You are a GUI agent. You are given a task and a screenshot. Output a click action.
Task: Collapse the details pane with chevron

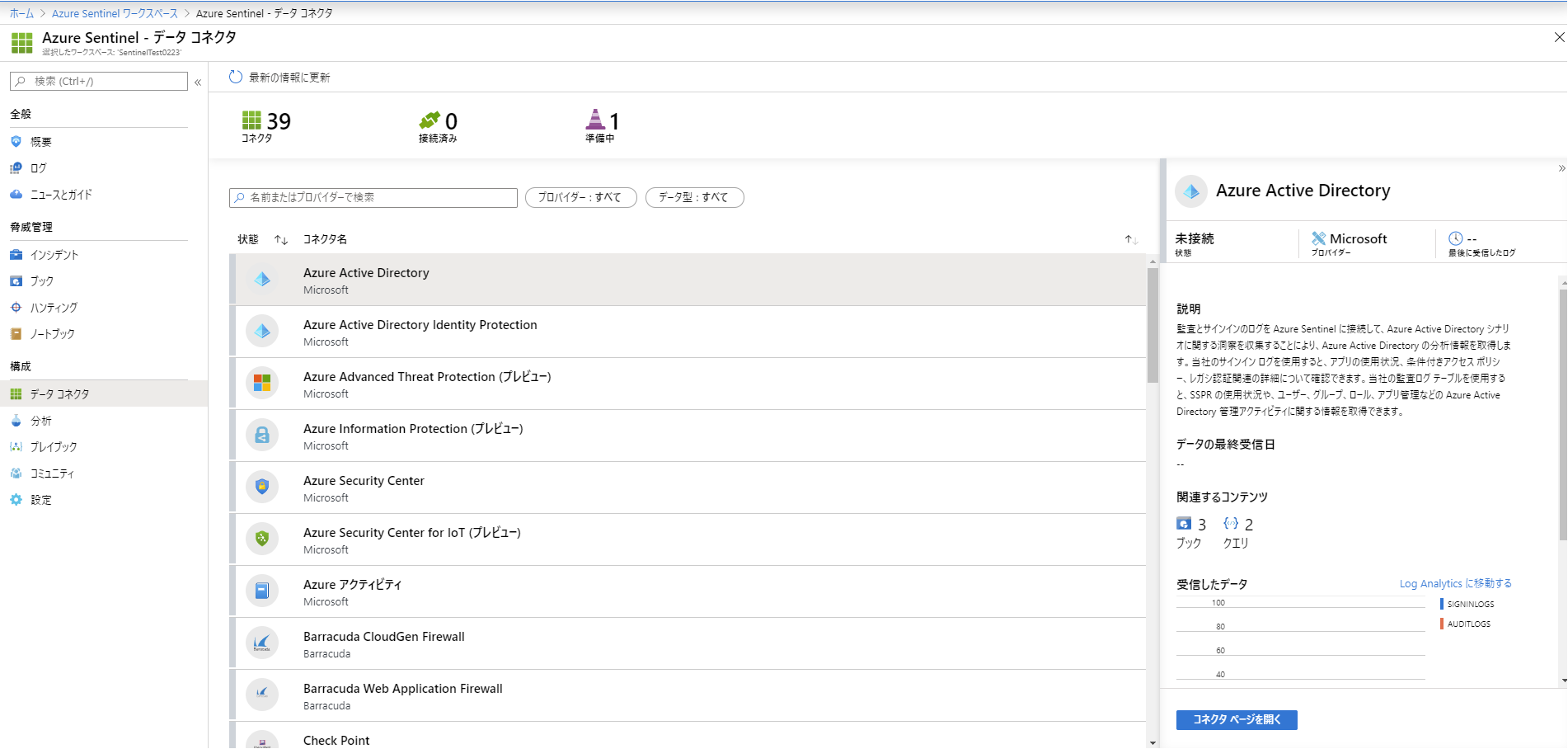click(x=1561, y=168)
